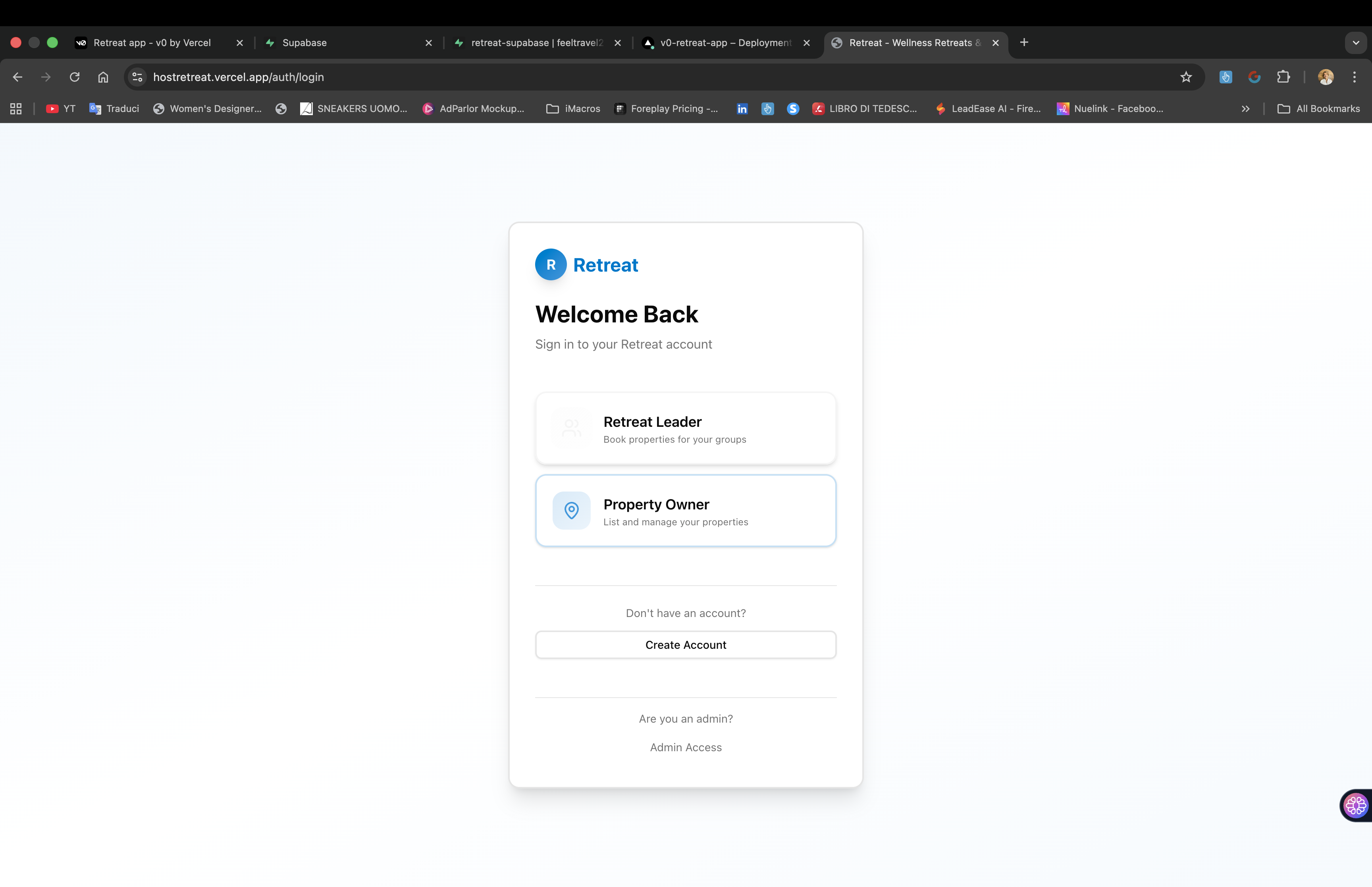Select the Property Owner option
1372x887 pixels.
[x=685, y=511]
